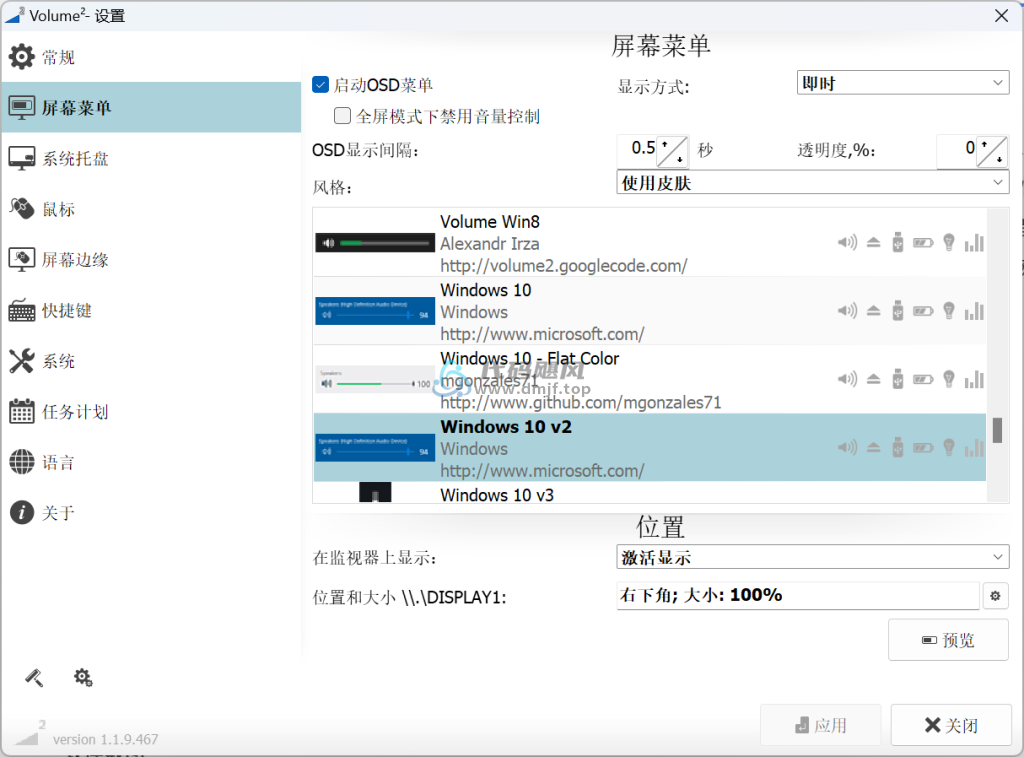Select the Windows 10 v3 skin row
The height and width of the screenshot is (757, 1024).
pos(650,493)
